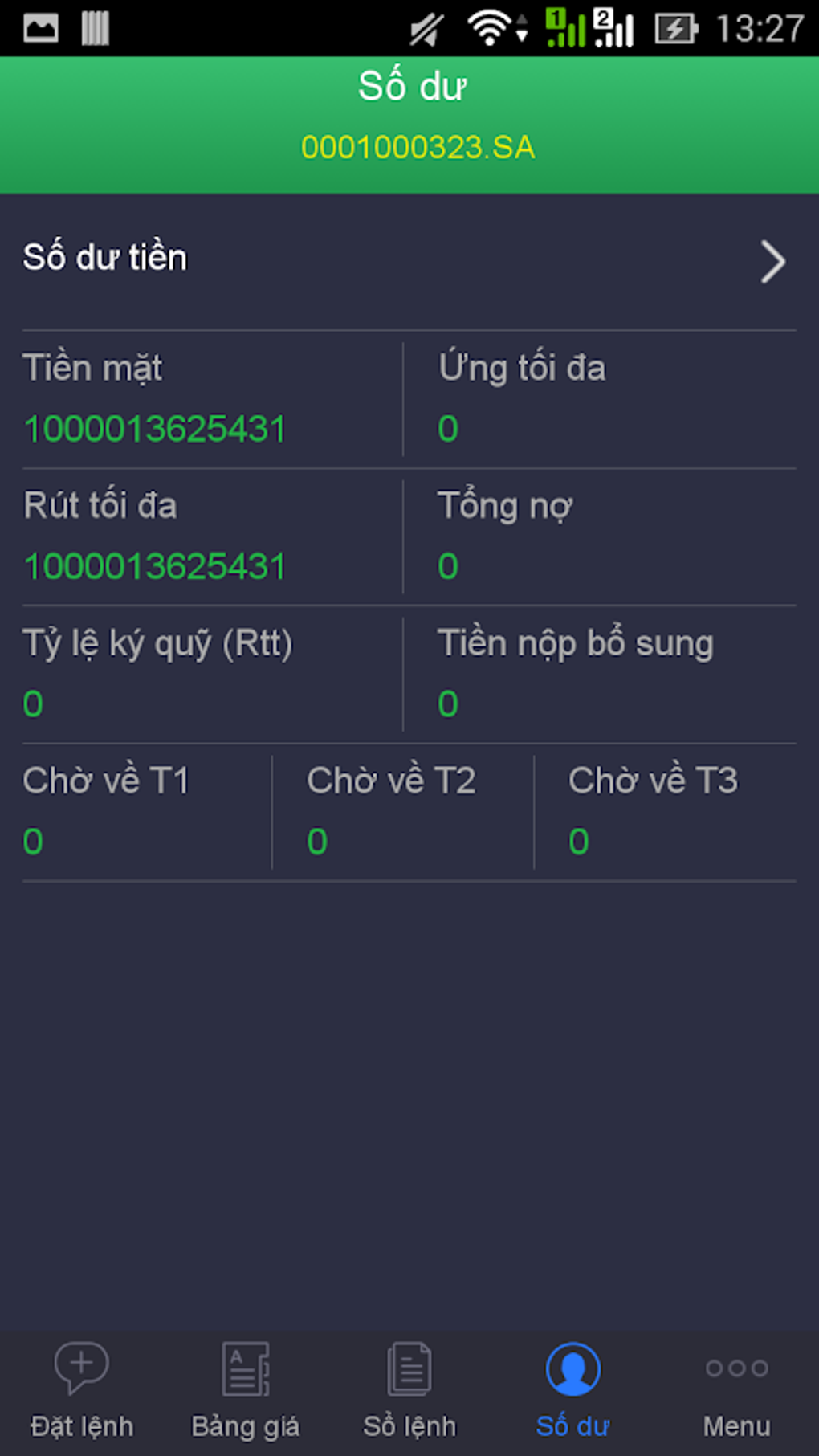Tap the Rút tối đa amount

click(x=155, y=566)
